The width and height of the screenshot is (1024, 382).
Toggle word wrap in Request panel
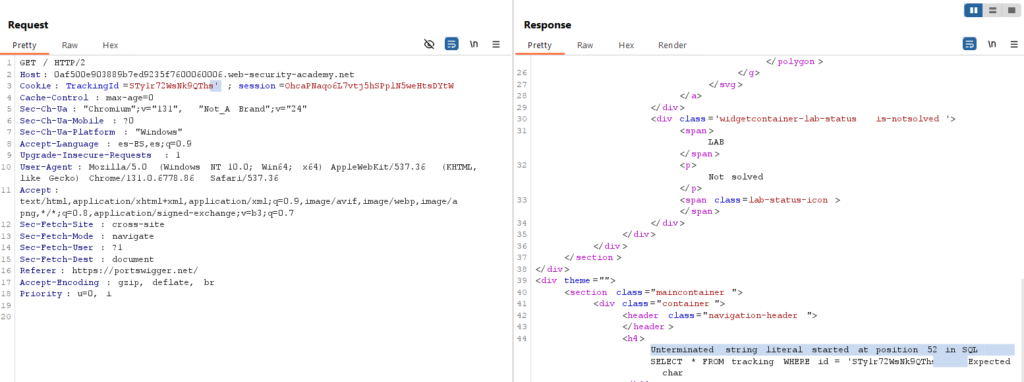point(451,44)
